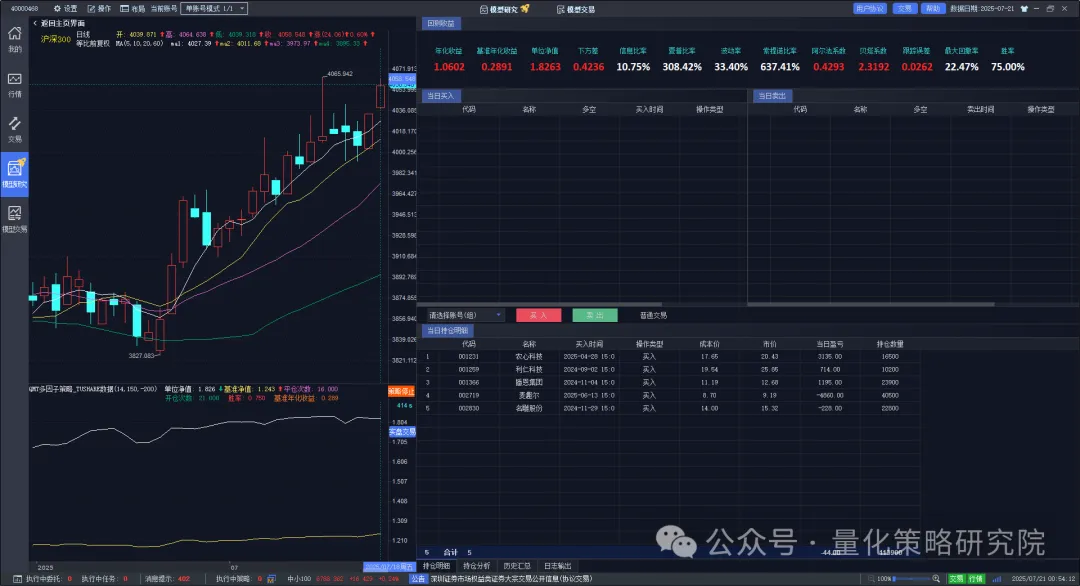Screen dimensions: 1080x586
Task: Click the calculator icon in status bar
Action: click(x=271, y=579)
